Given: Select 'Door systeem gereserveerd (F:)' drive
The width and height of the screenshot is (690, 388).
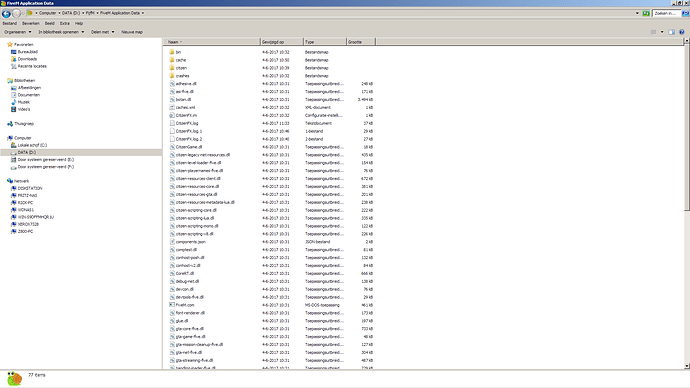Looking at the screenshot, I should tap(42, 167).
